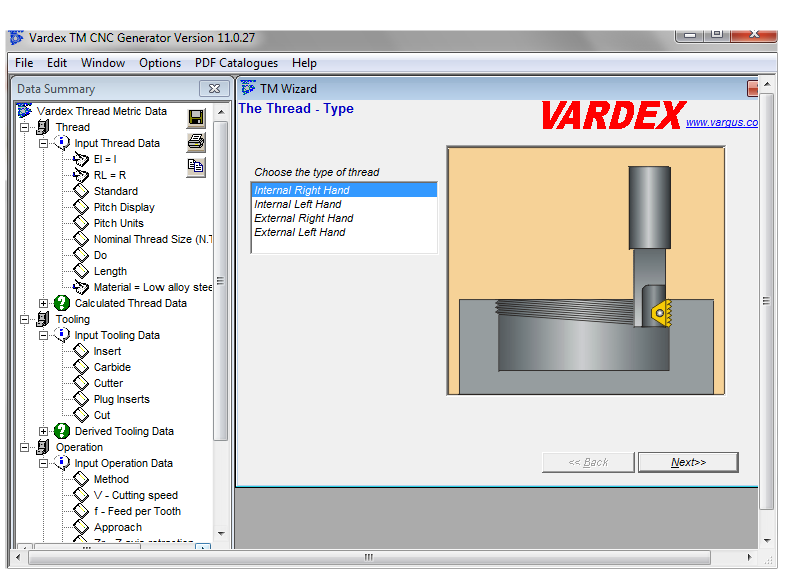The image size is (785, 576).
Task: Collapse the Input Thread Data node
Action: click(44, 143)
